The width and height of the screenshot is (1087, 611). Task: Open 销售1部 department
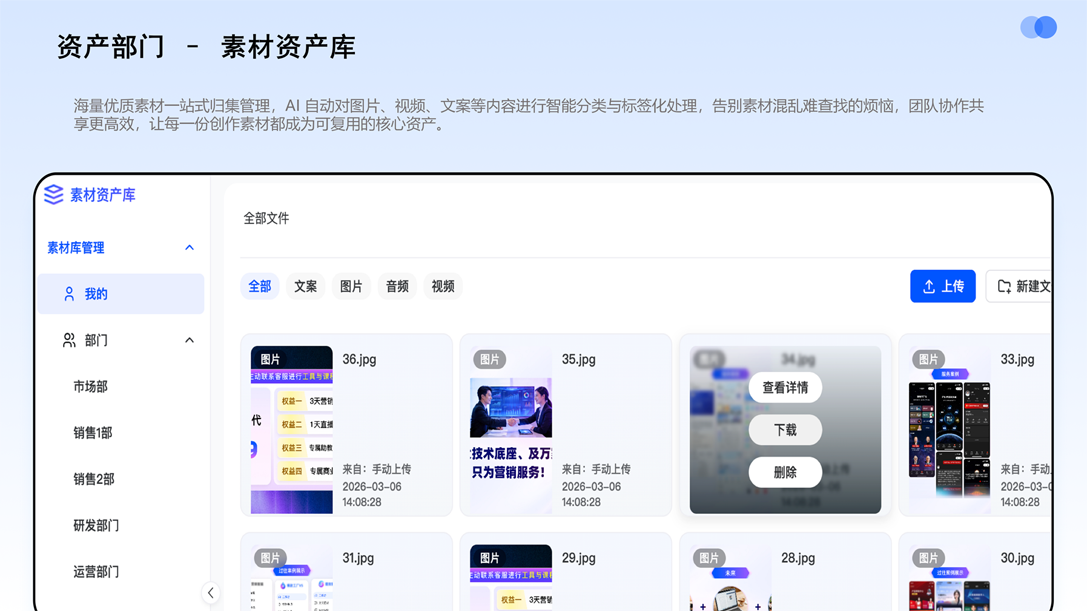pyautogui.click(x=93, y=433)
